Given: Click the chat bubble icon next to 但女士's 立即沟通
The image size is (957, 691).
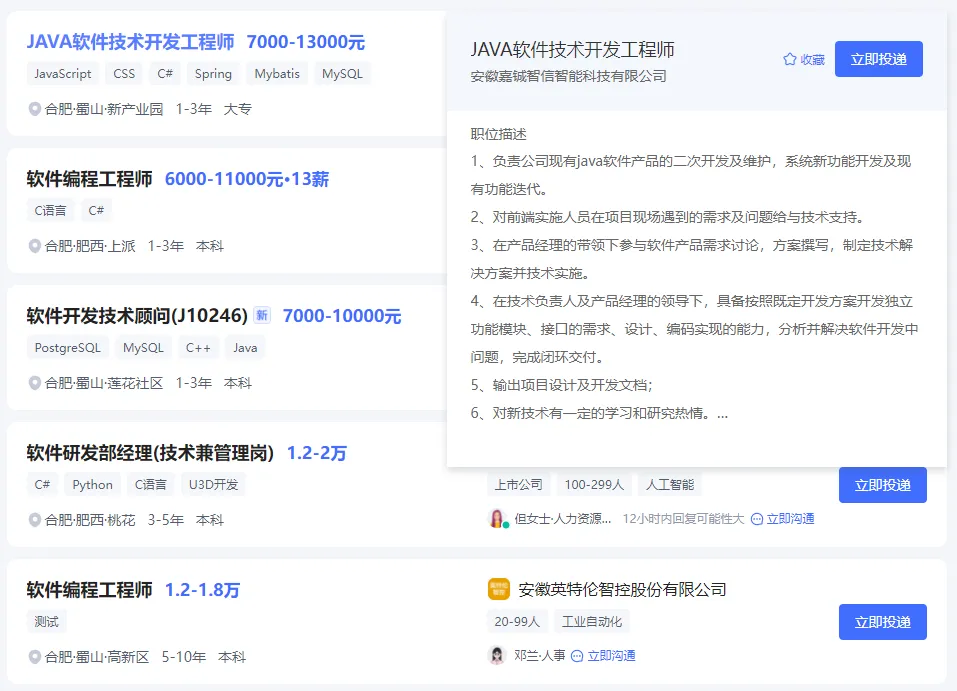Looking at the screenshot, I should [755, 518].
